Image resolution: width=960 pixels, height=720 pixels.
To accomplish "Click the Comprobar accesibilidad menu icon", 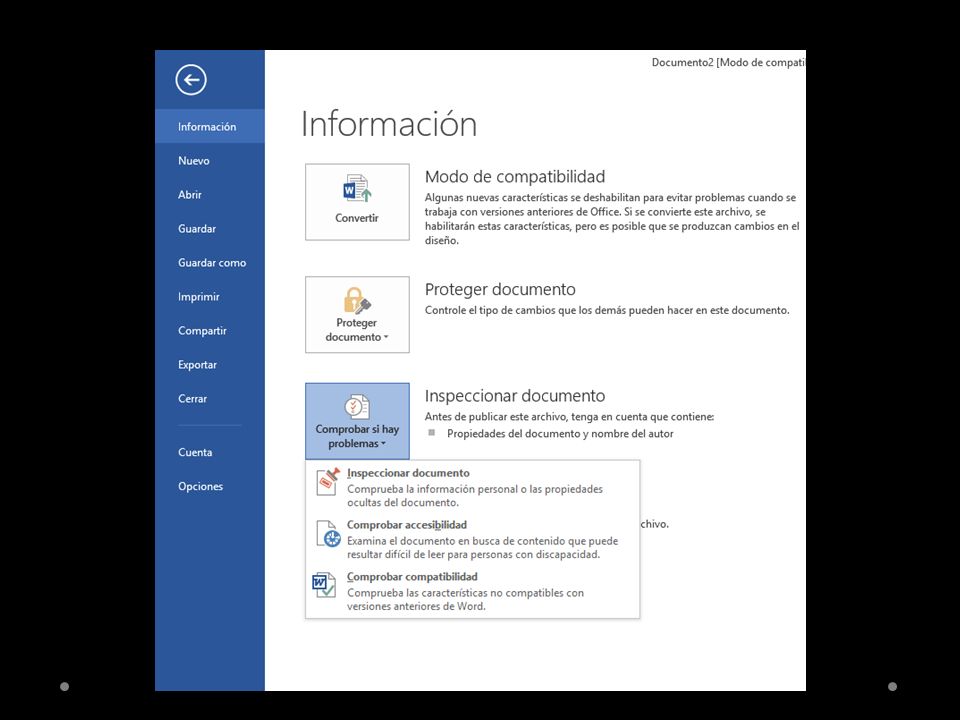I will coord(328,534).
